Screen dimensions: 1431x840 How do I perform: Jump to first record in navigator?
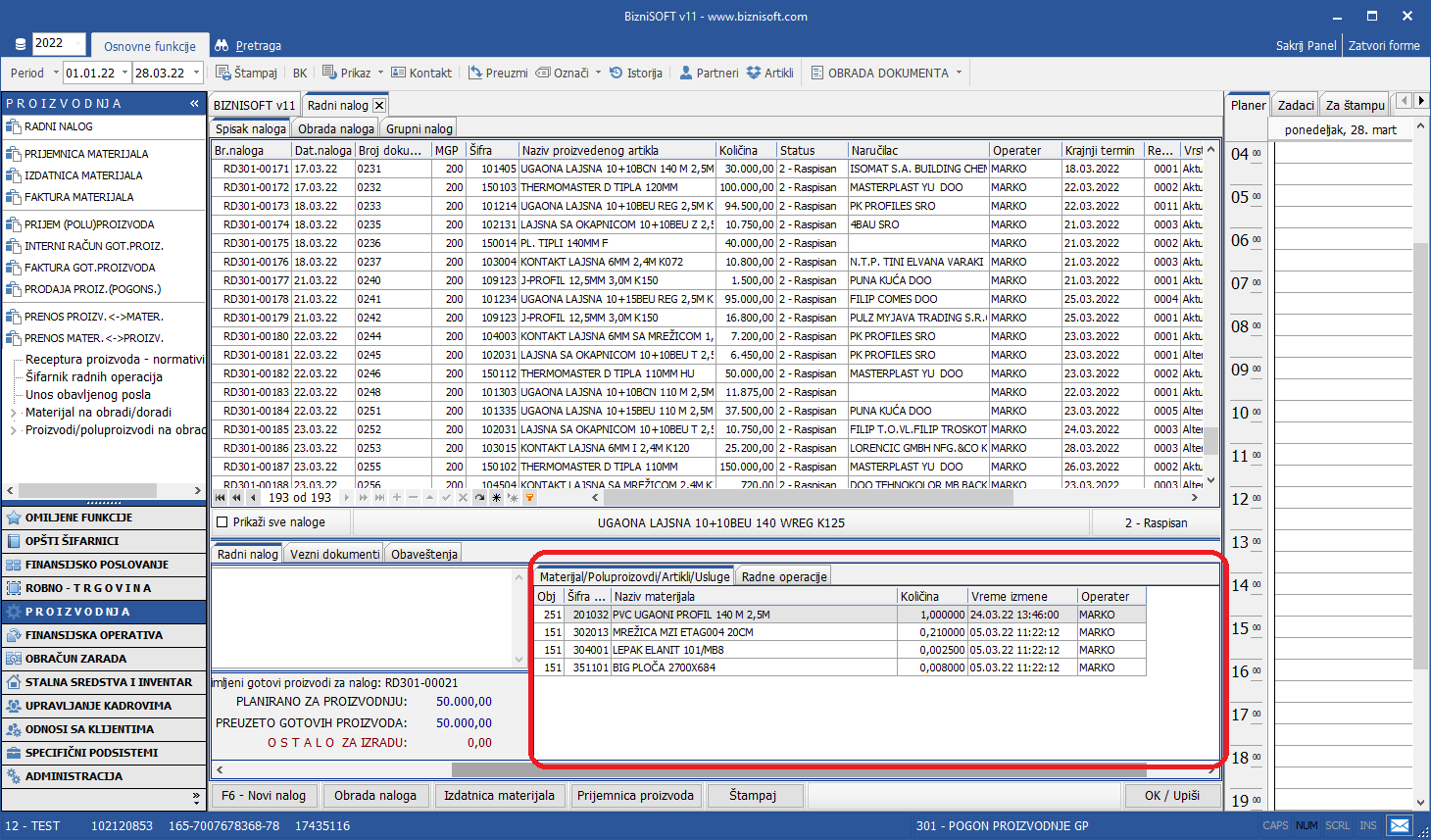point(221,498)
